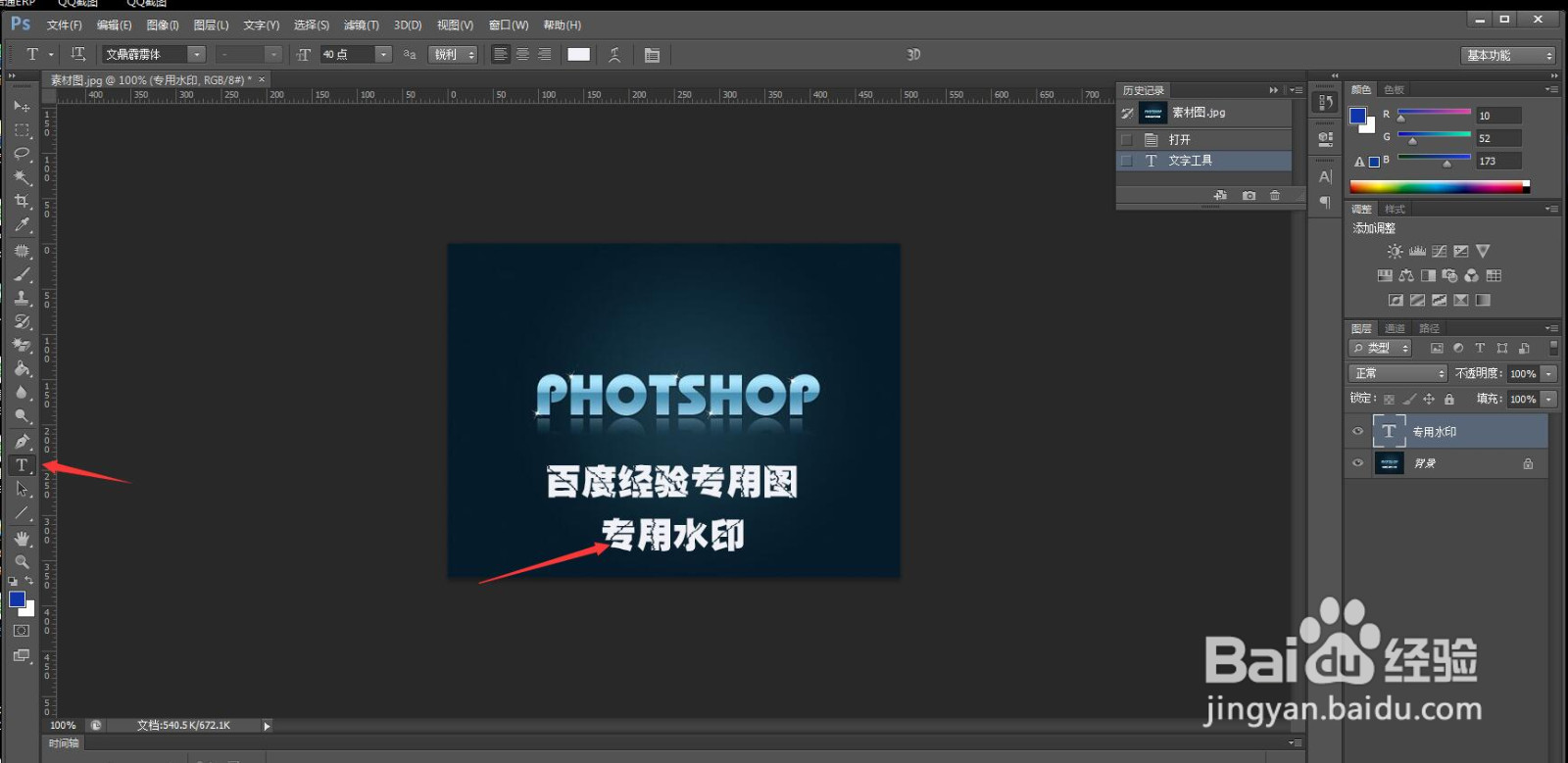
Task: Open the 基本功能 workspace dropdown
Action: pos(1508,56)
